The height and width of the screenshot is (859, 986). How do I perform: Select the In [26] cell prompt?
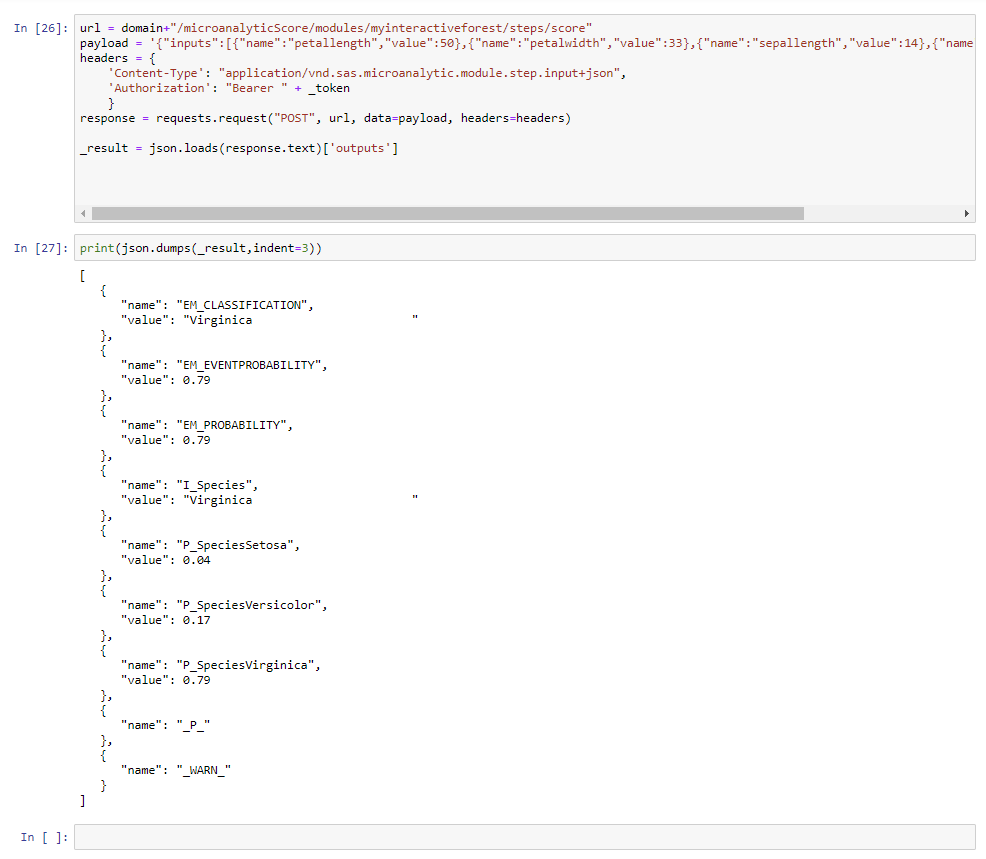[40, 28]
